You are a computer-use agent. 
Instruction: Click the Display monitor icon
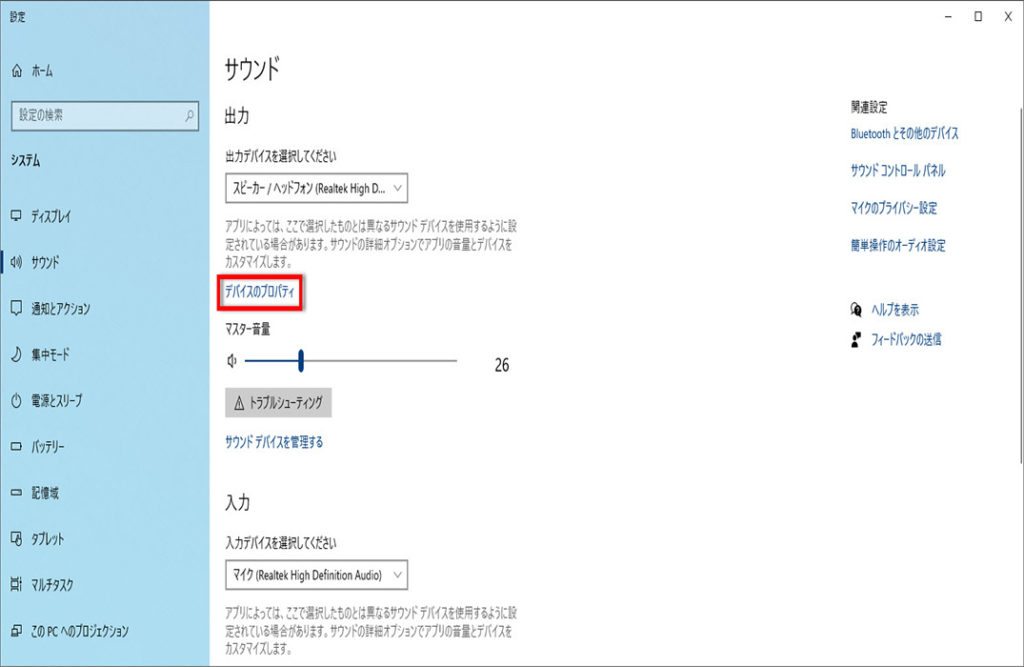point(16,216)
